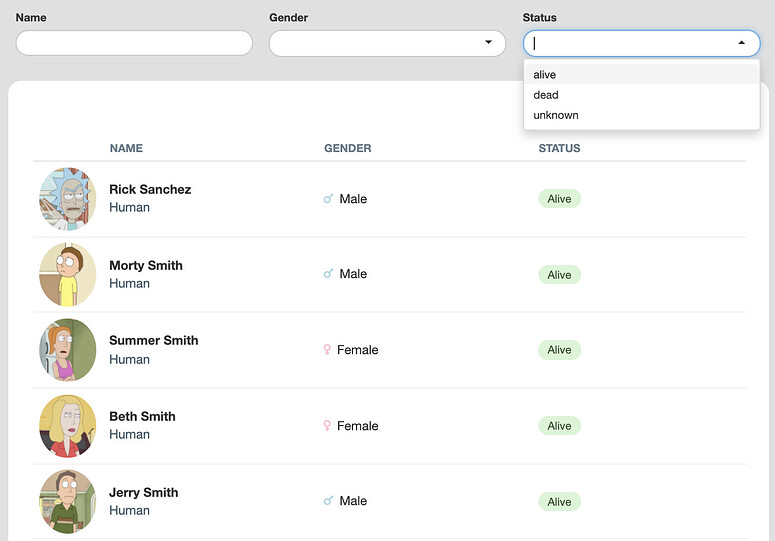This screenshot has width=775, height=541.
Task: Click the name Jerry Smith
Action: click(x=144, y=493)
